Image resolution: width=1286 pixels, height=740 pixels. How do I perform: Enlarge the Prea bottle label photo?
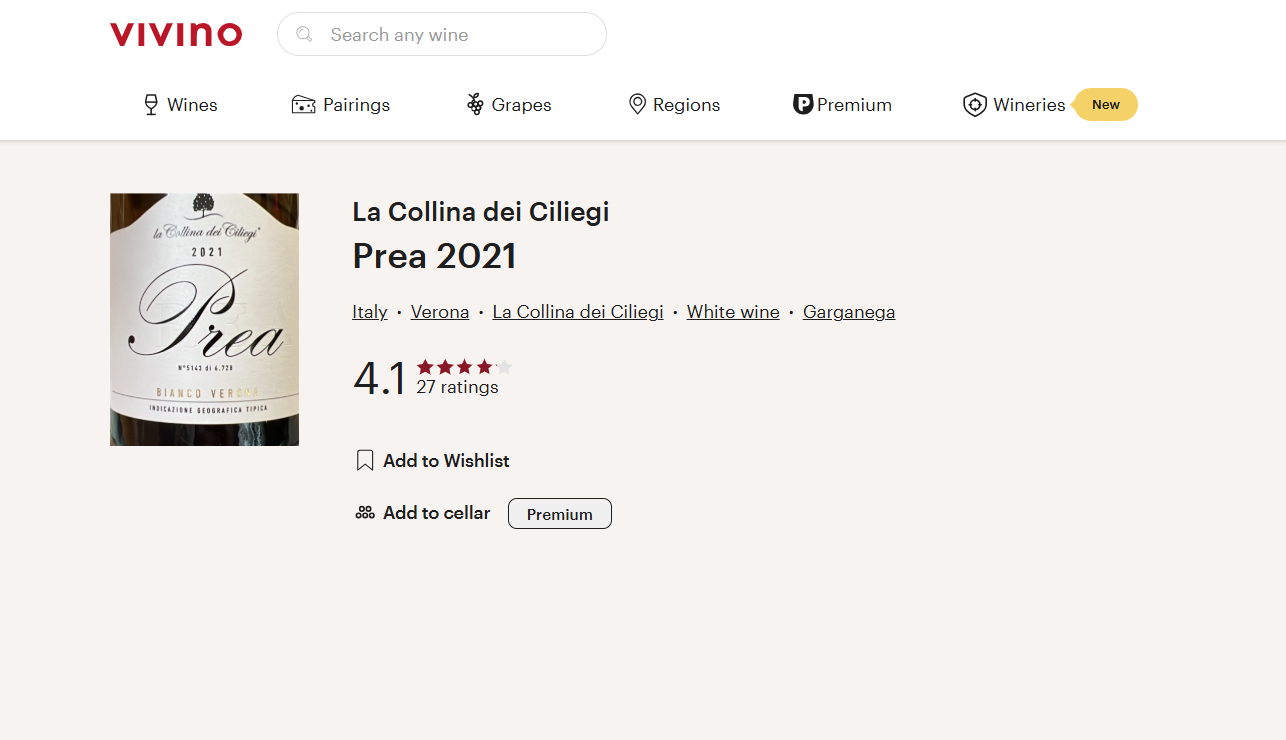click(x=204, y=319)
